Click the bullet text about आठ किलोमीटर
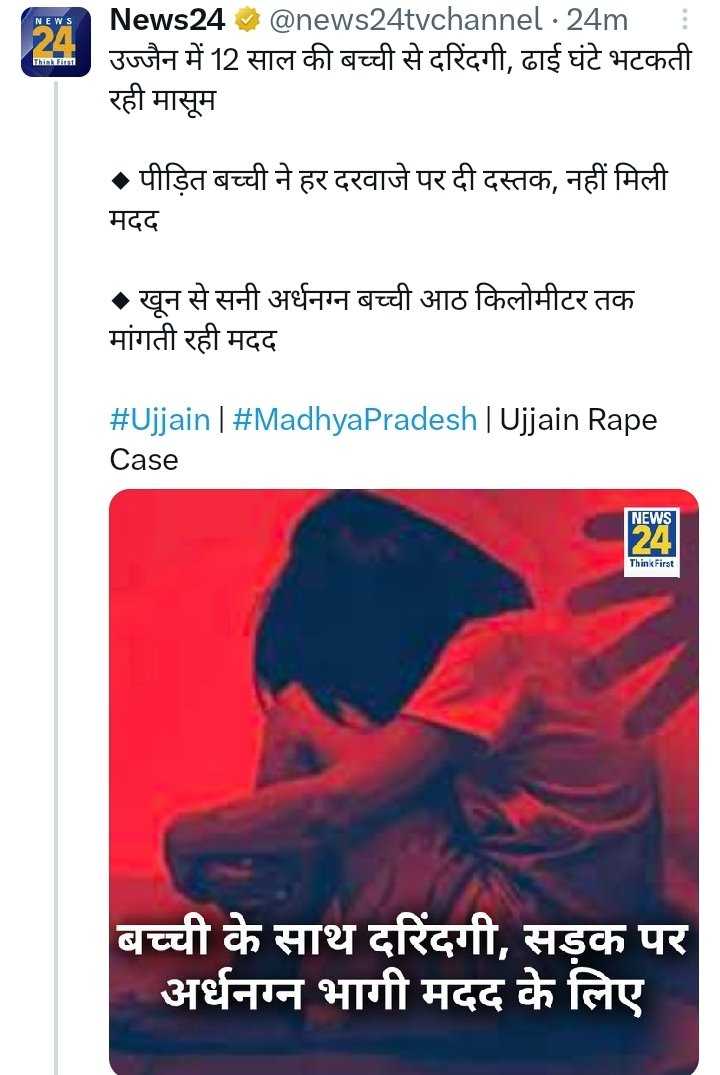Screen dimensions: 720x1075 click(x=372, y=319)
